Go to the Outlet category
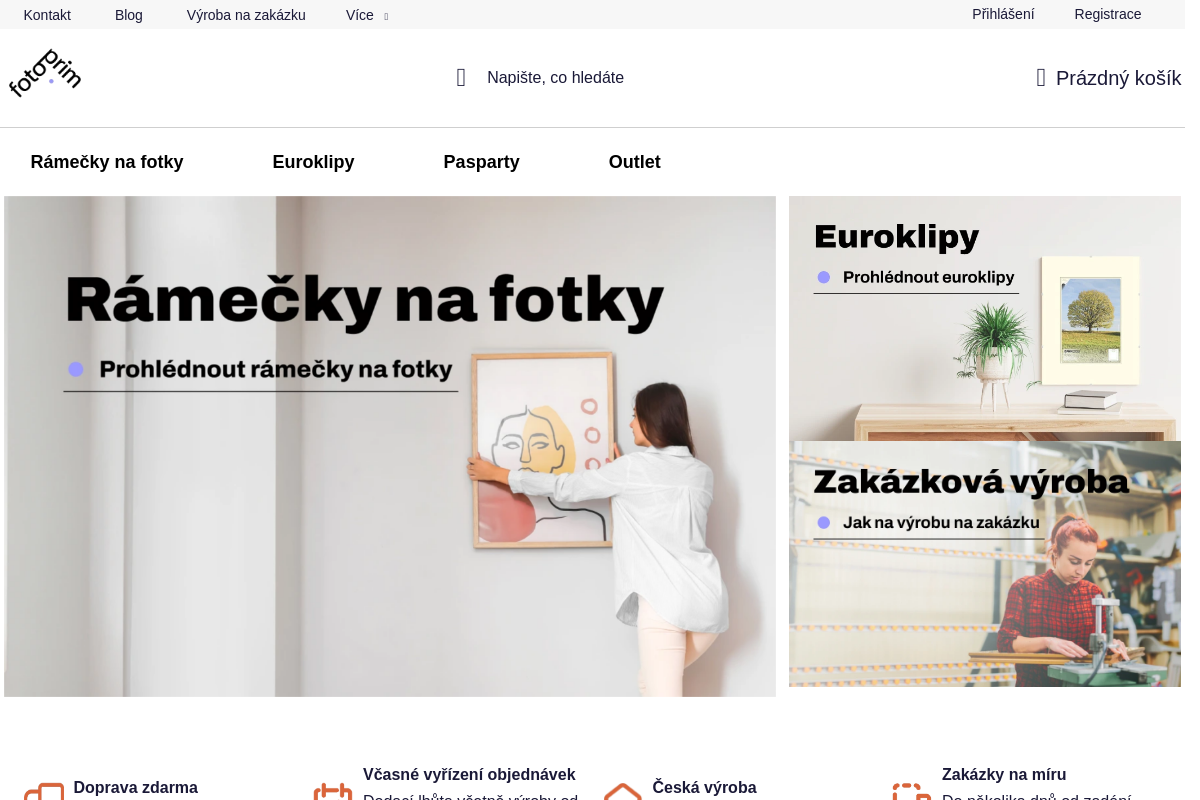 tap(635, 162)
